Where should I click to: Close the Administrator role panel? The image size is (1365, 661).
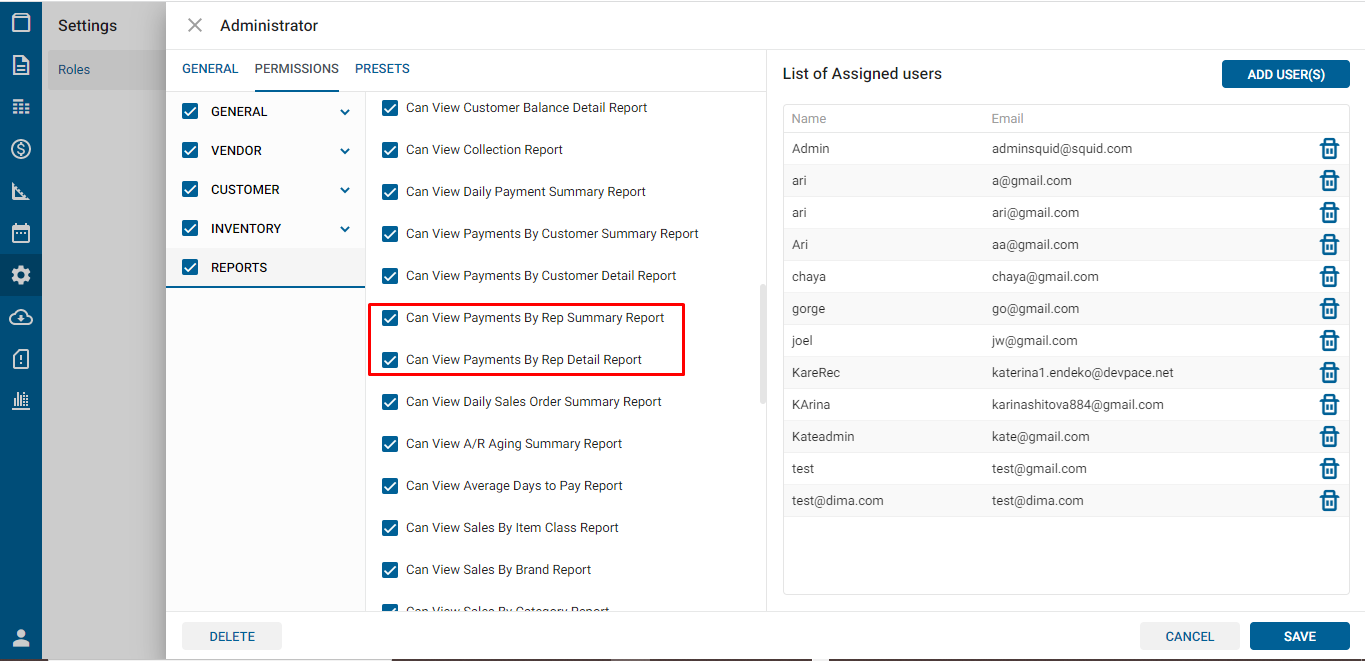(x=195, y=25)
